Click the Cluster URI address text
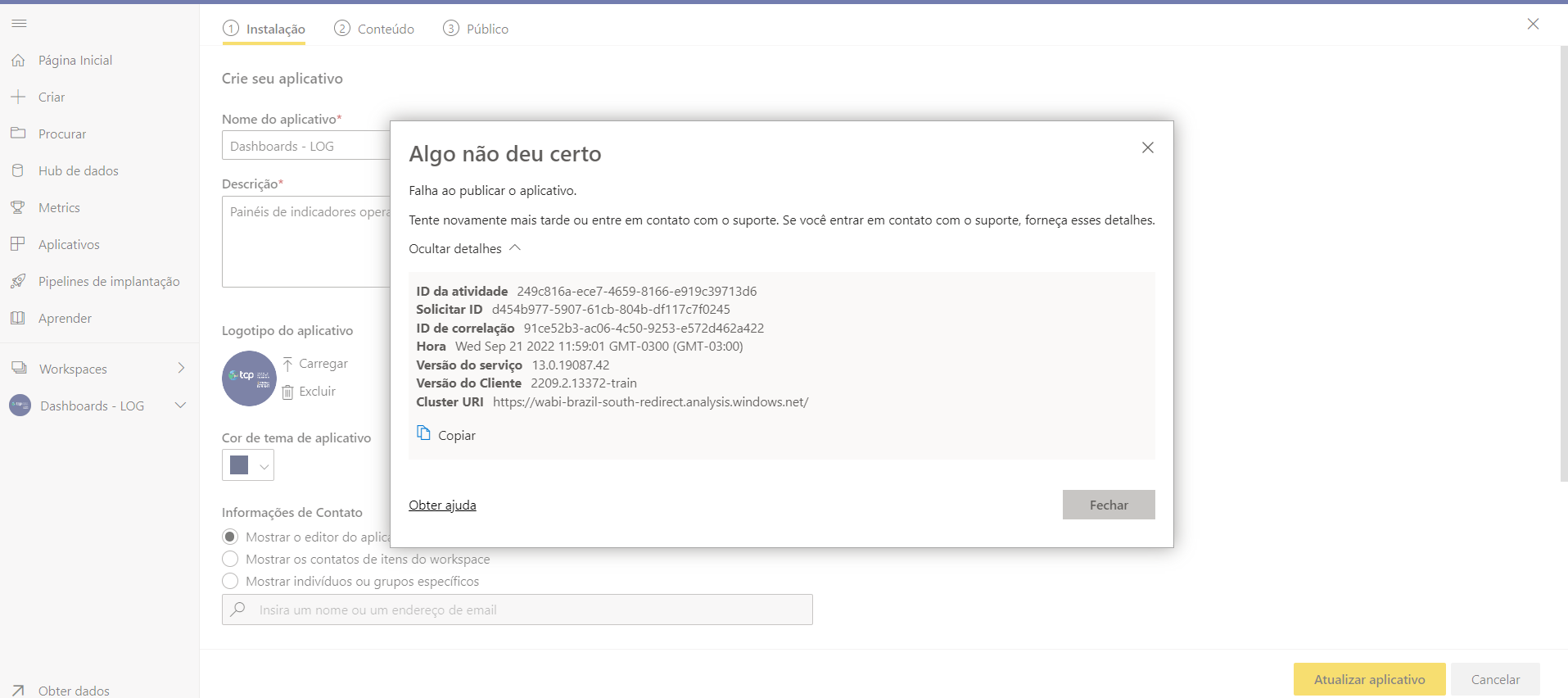The image size is (1568, 698). tap(650, 401)
